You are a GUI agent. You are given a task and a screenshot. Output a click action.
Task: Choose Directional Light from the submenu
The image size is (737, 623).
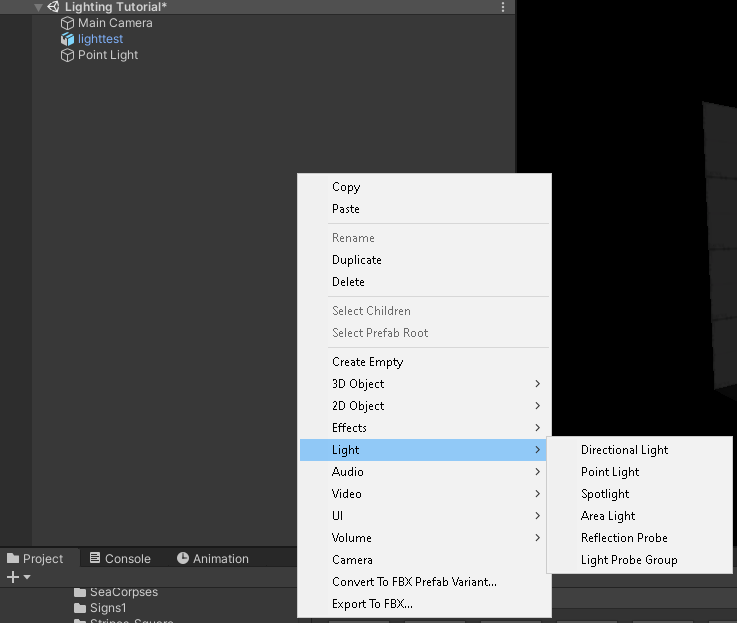tap(624, 450)
